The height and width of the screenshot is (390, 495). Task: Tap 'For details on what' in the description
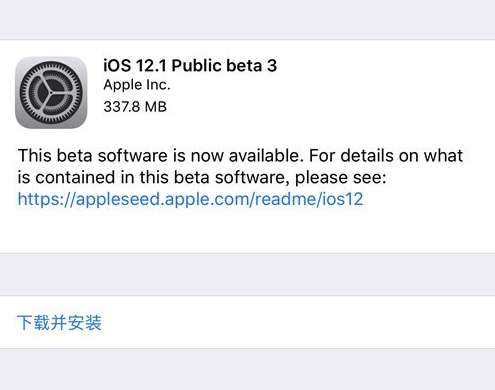[x=386, y=156]
